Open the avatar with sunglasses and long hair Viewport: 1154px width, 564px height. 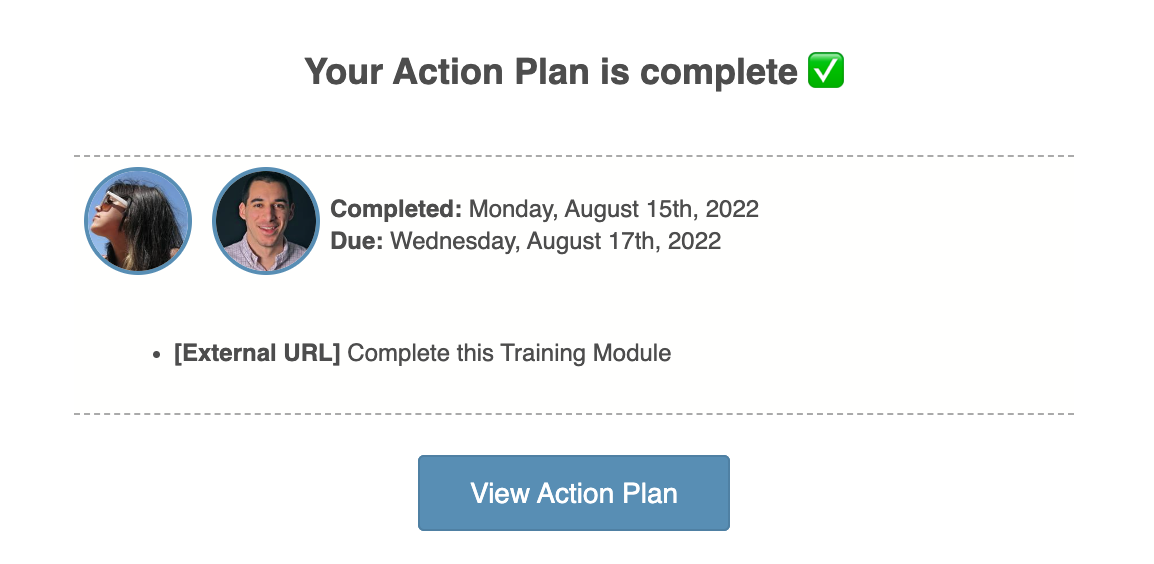click(x=137, y=221)
